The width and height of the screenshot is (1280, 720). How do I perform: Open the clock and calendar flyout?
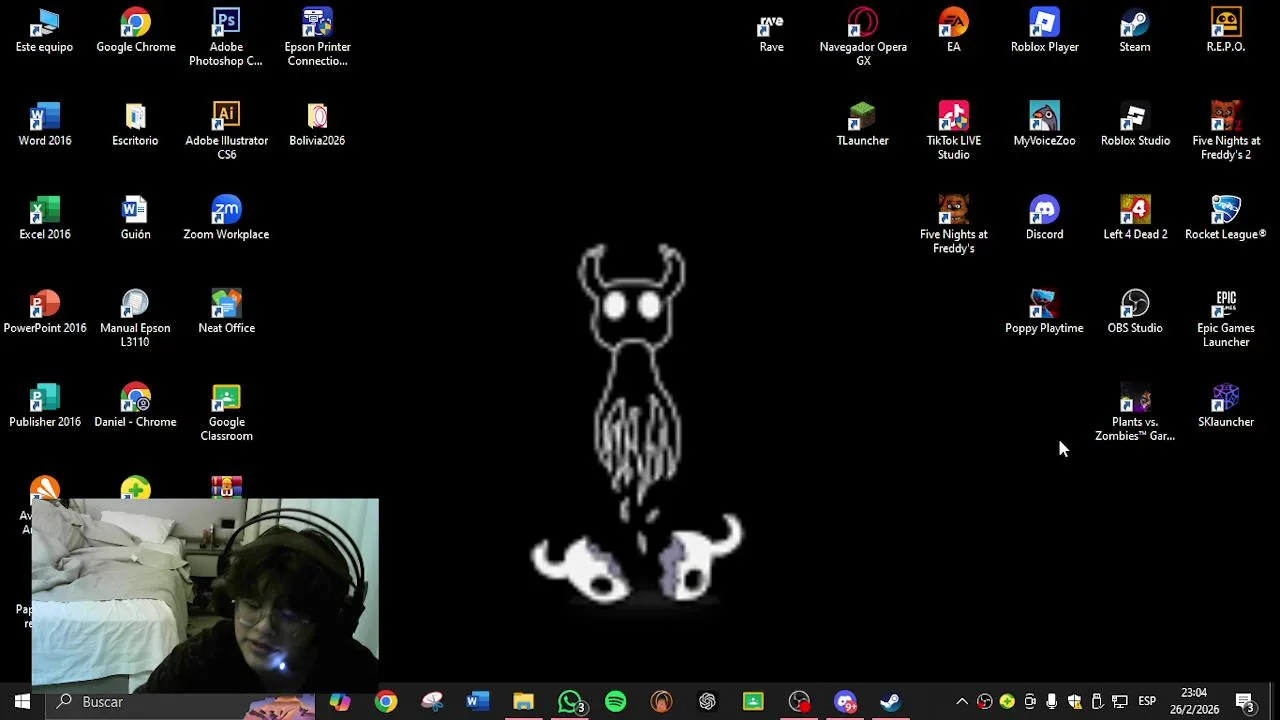pos(1194,702)
